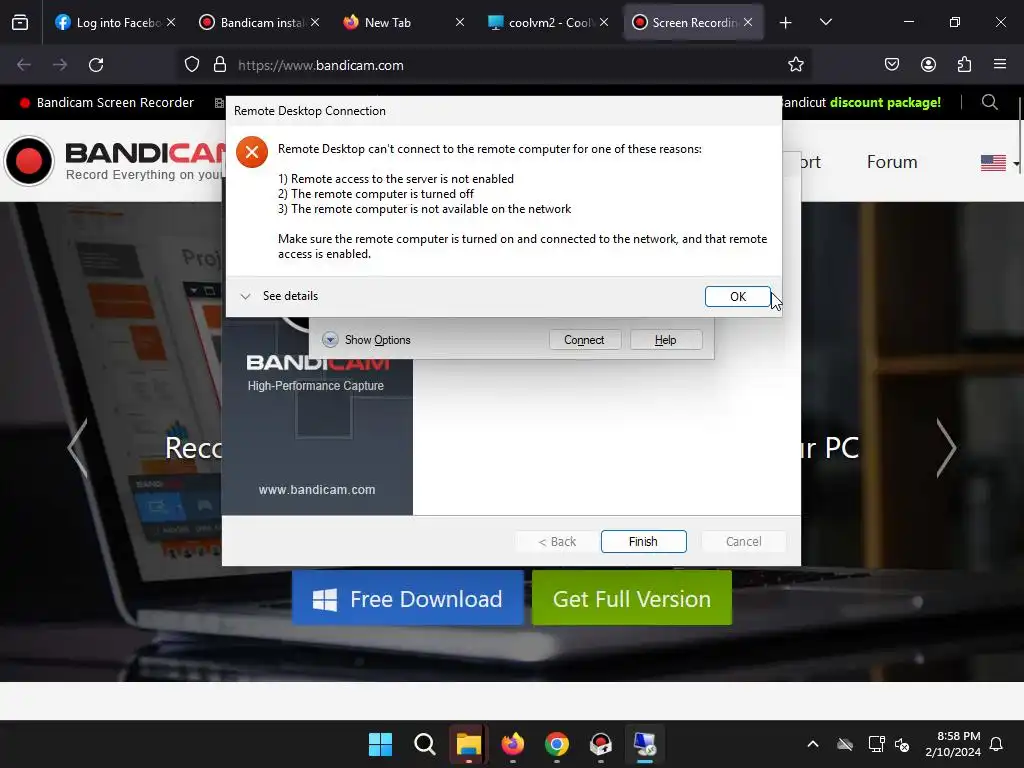Click the Bandicam logo record icon

pyautogui.click(x=29, y=161)
